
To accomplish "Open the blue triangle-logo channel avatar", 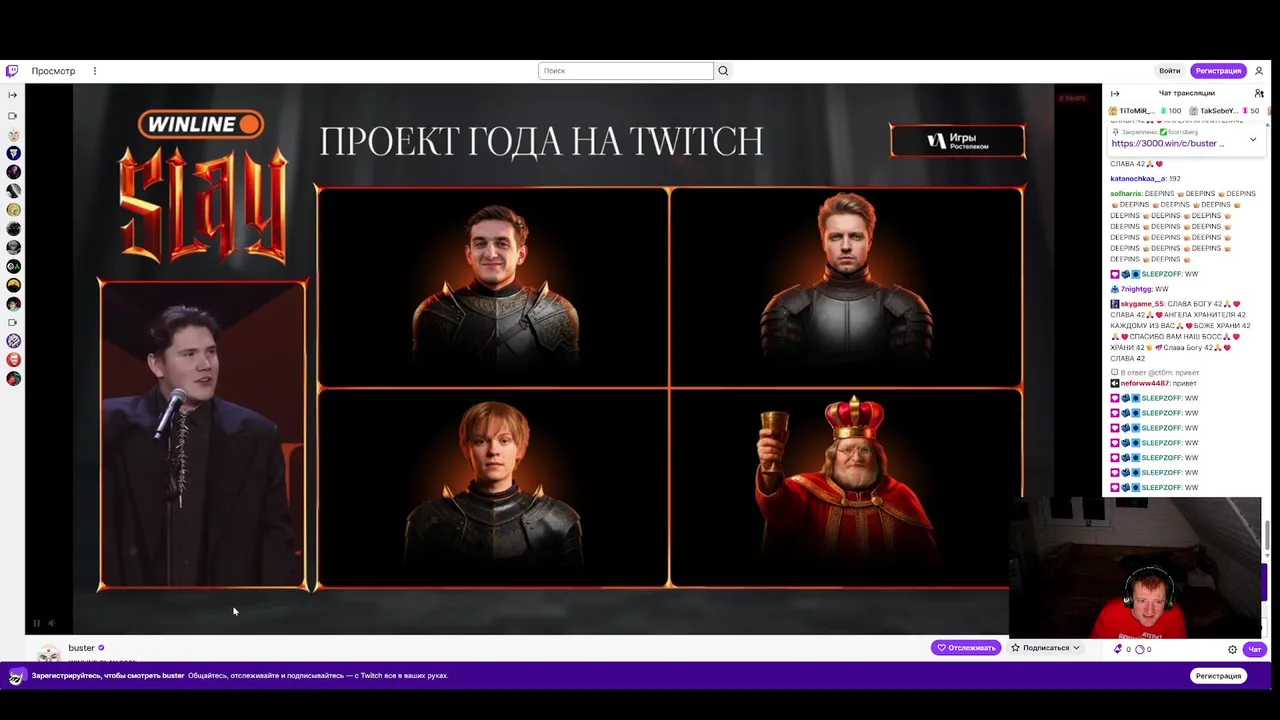I will pos(13,153).
